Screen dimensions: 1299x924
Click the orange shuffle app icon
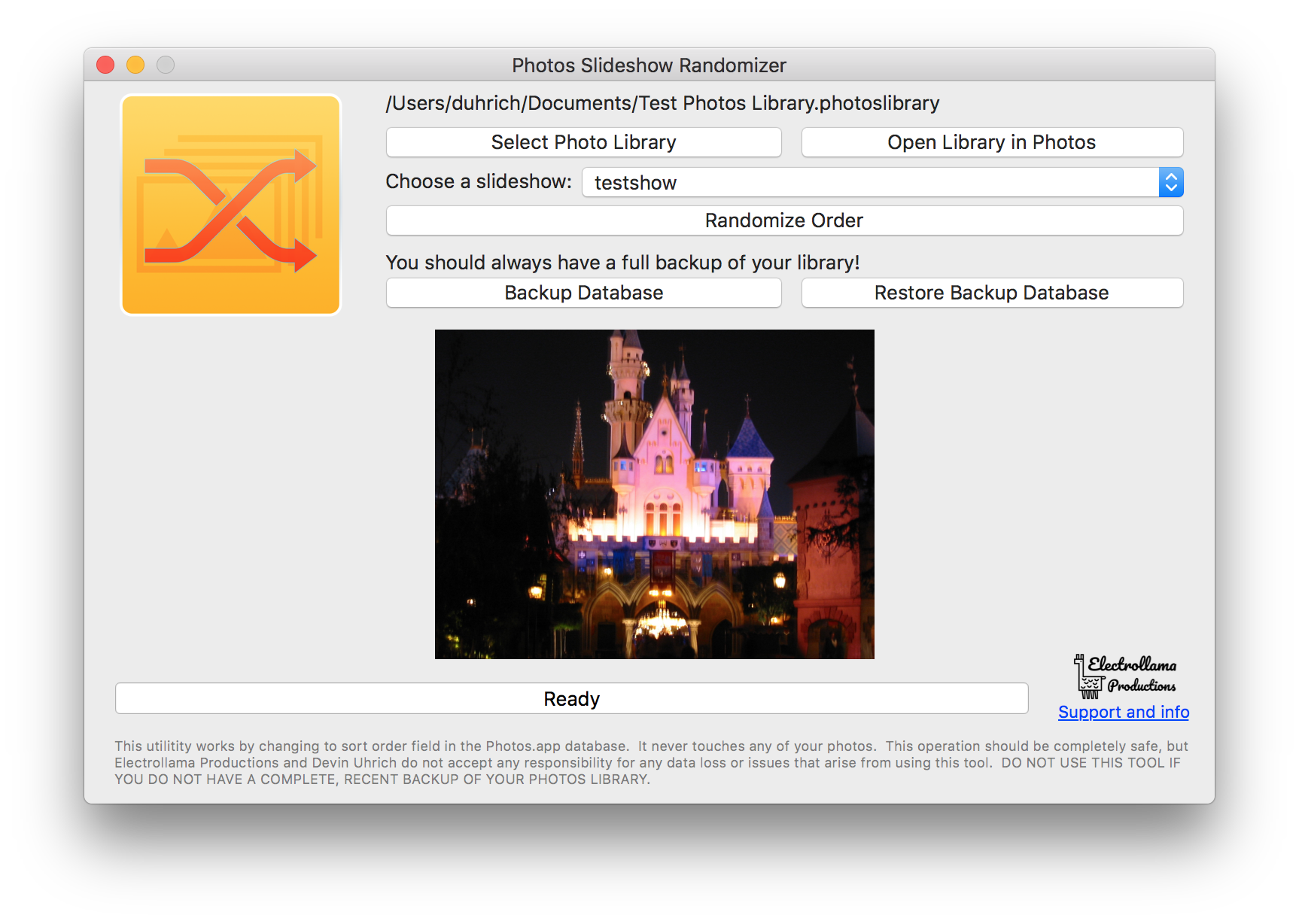point(231,205)
